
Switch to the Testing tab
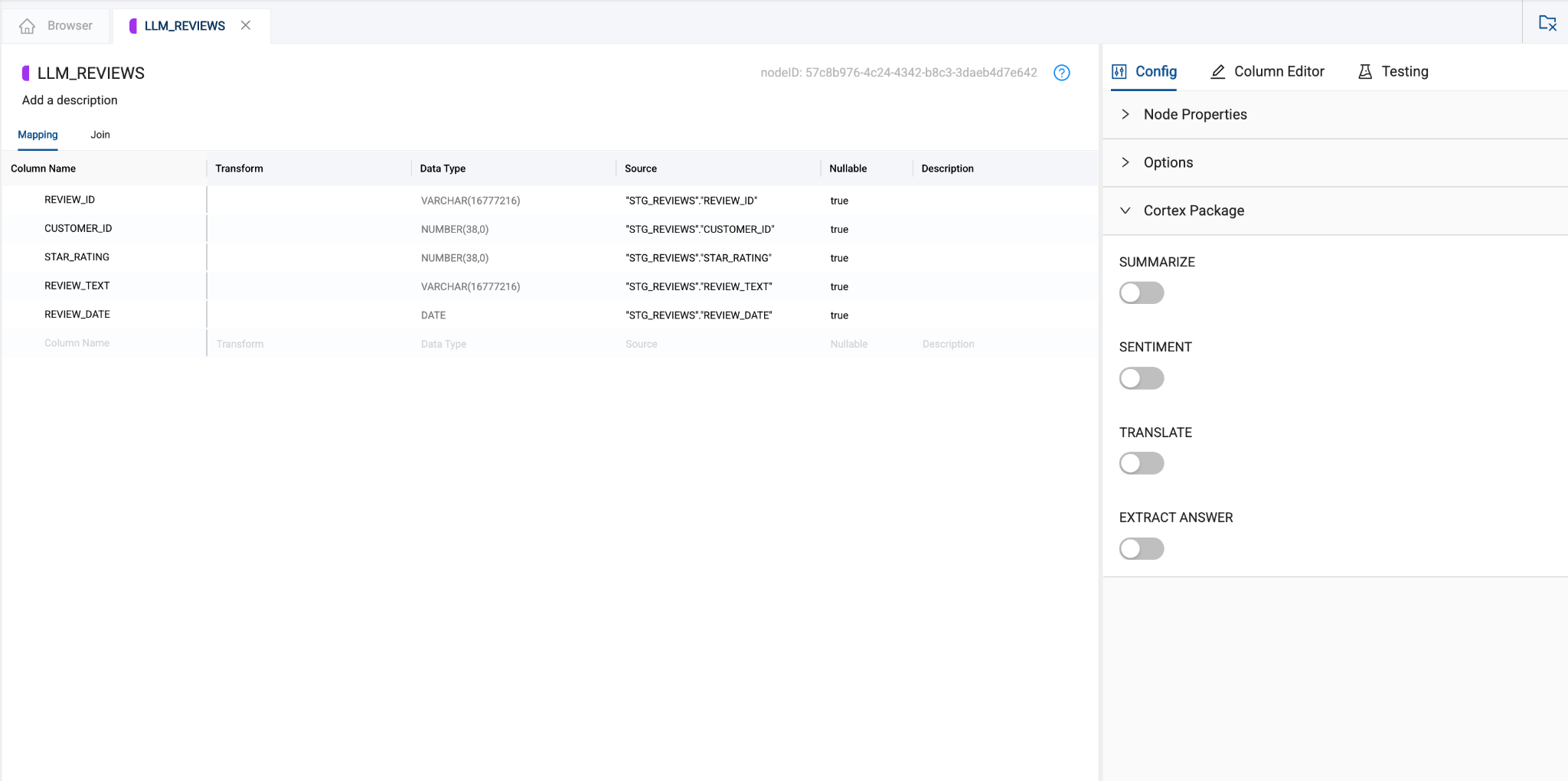(1393, 71)
